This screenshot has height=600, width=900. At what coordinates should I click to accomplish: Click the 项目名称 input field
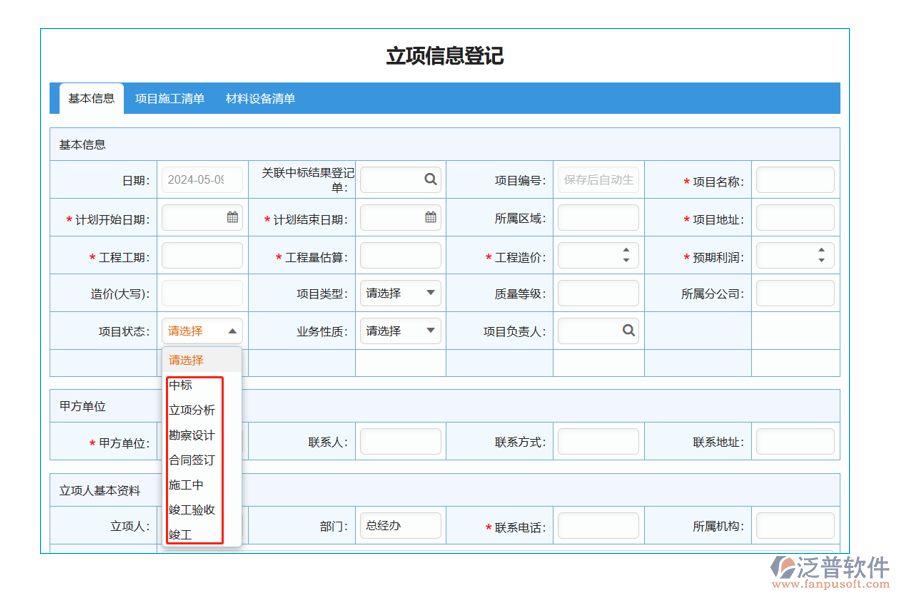coord(795,180)
